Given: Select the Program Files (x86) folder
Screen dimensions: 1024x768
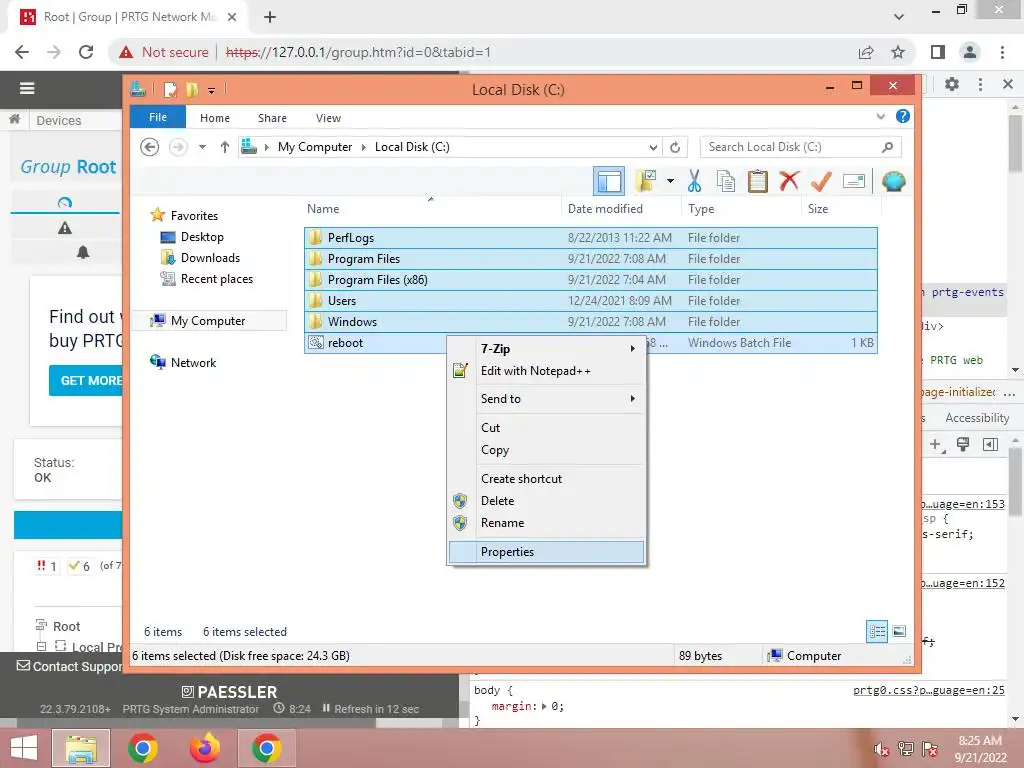Looking at the screenshot, I should click(x=590, y=280).
